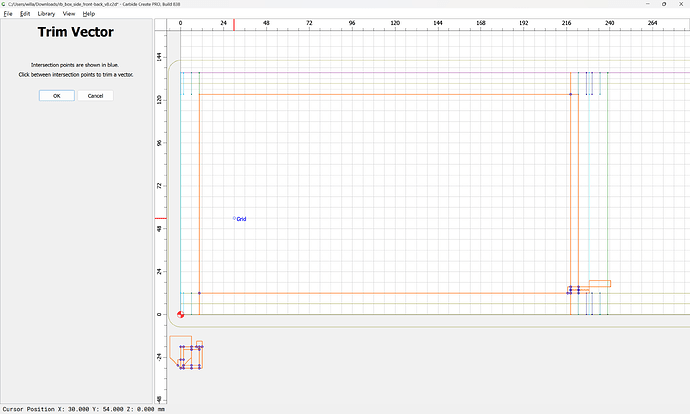690x414 pixels.
Task: Cancel the Trim Vector operation
Action: click(x=96, y=96)
